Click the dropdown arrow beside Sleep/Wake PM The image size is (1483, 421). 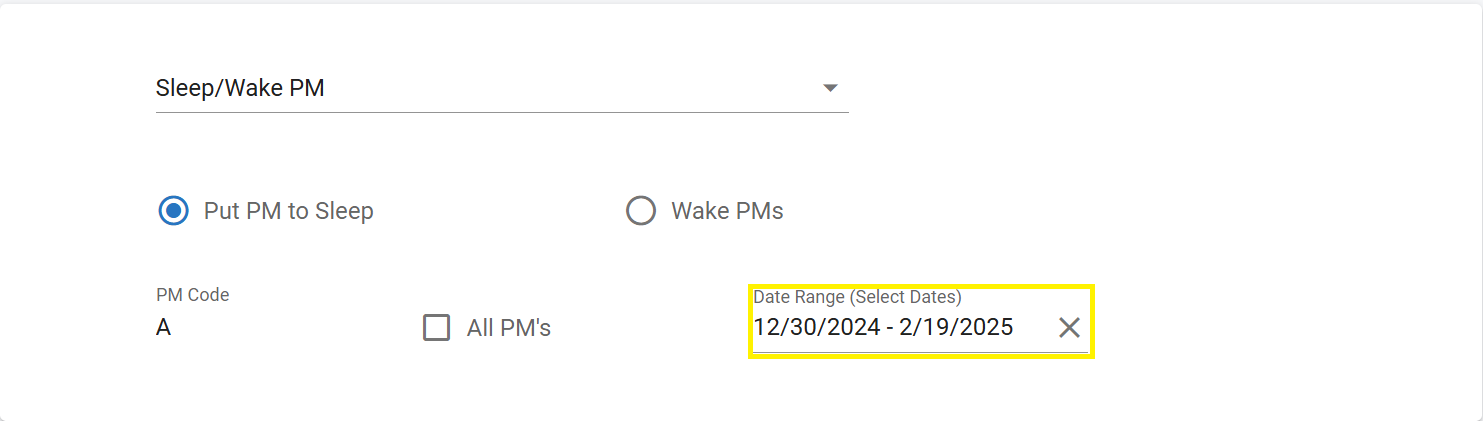click(829, 88)
